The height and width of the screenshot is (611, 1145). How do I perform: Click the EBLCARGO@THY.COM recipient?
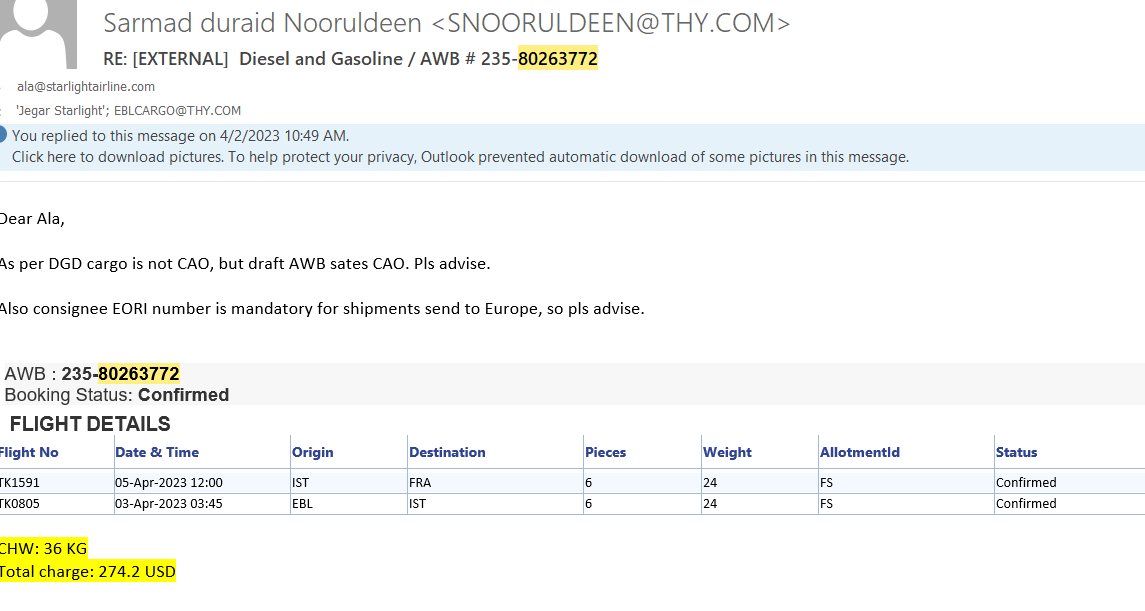click(x=178, y=111)
